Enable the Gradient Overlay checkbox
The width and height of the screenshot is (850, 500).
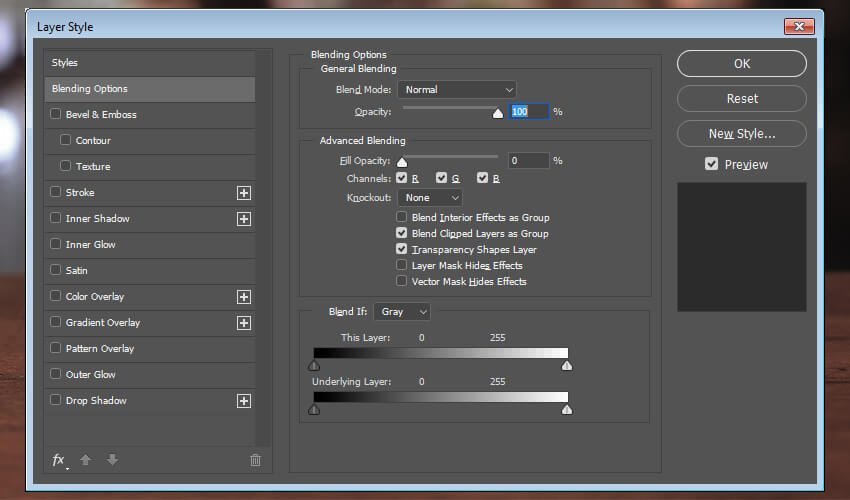(x=55, y=322)
